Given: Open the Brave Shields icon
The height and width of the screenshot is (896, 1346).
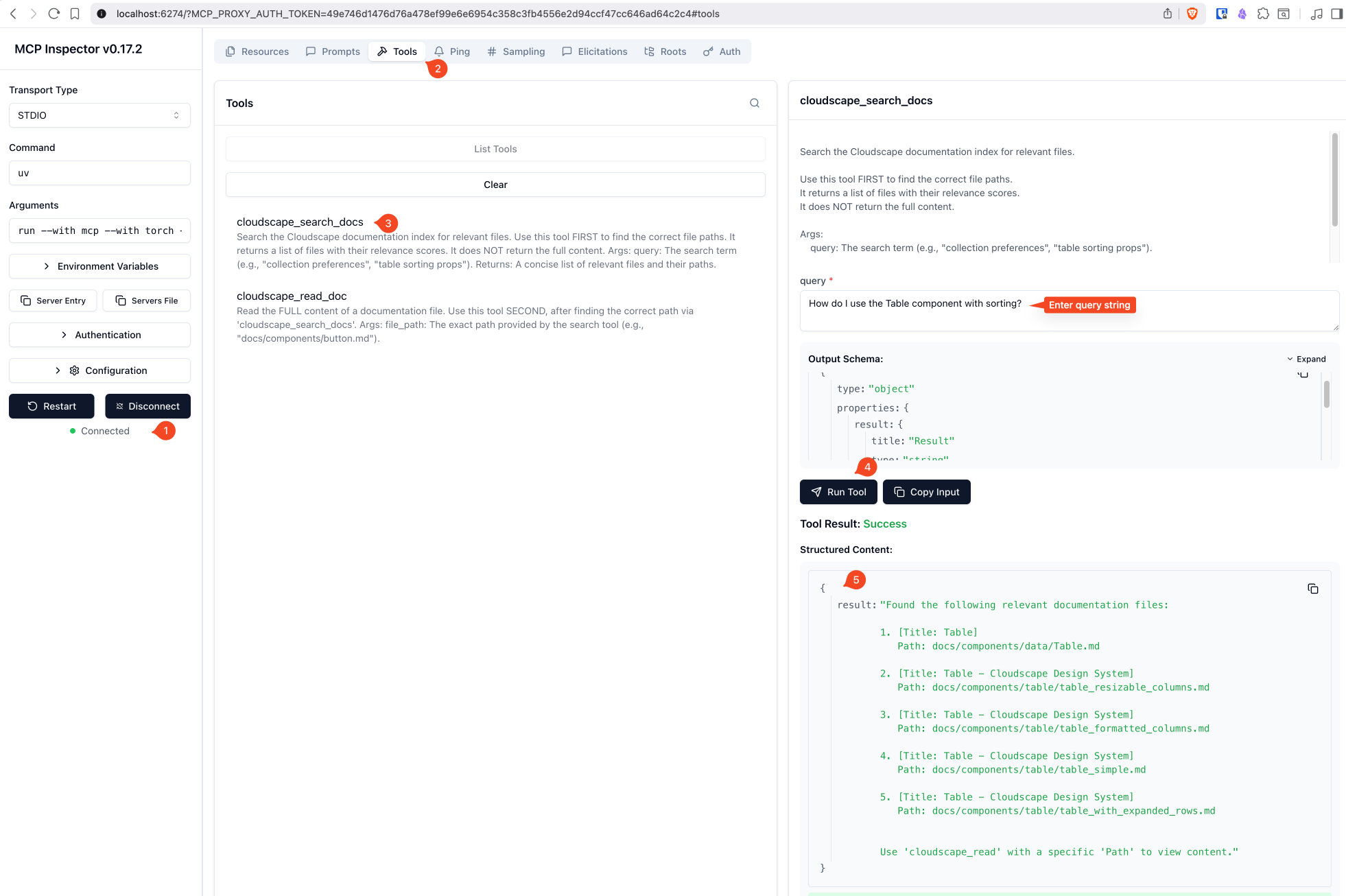Looking at the screenshot, I should pos(1192,13).
